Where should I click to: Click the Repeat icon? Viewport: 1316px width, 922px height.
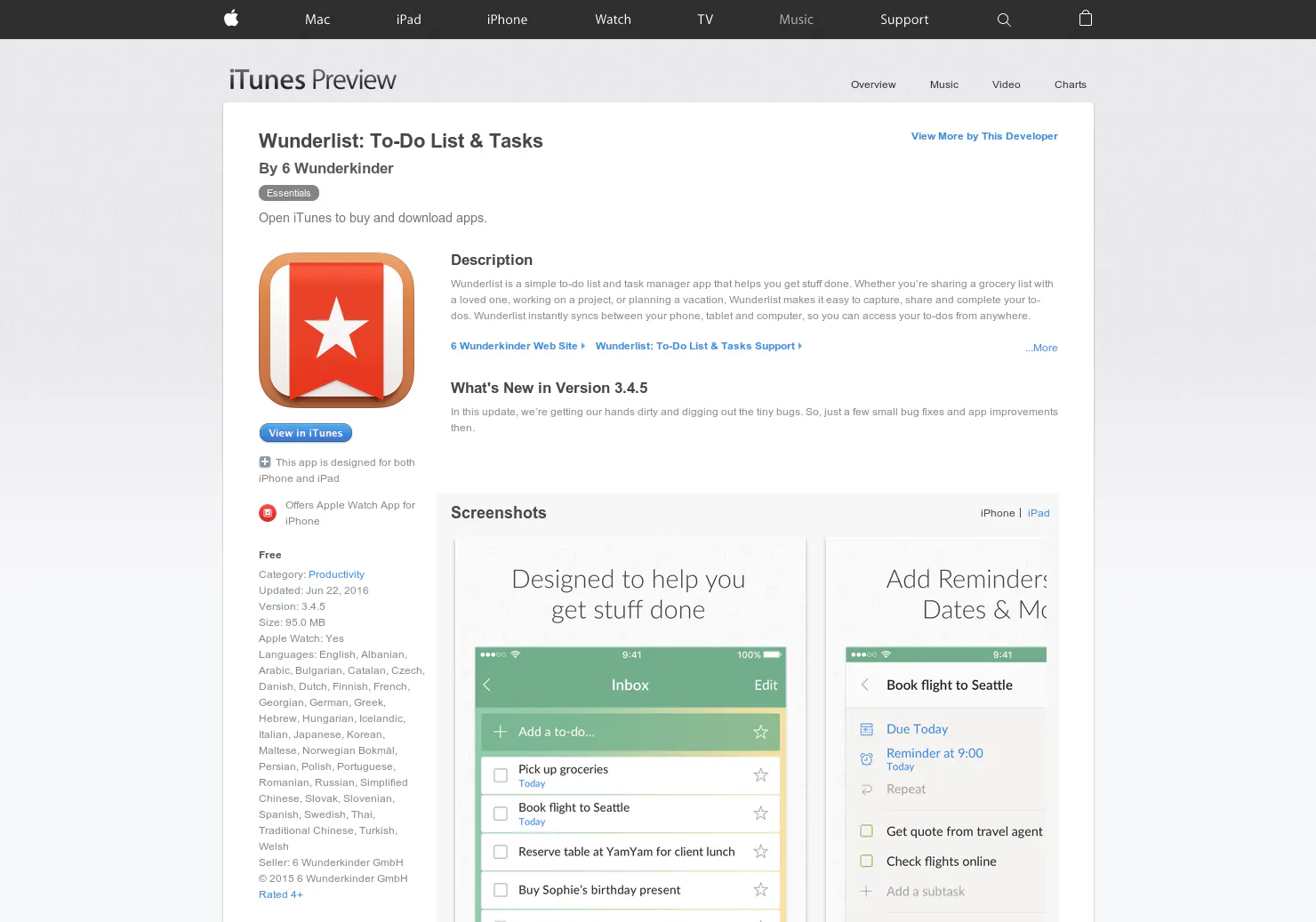(866, 790)
